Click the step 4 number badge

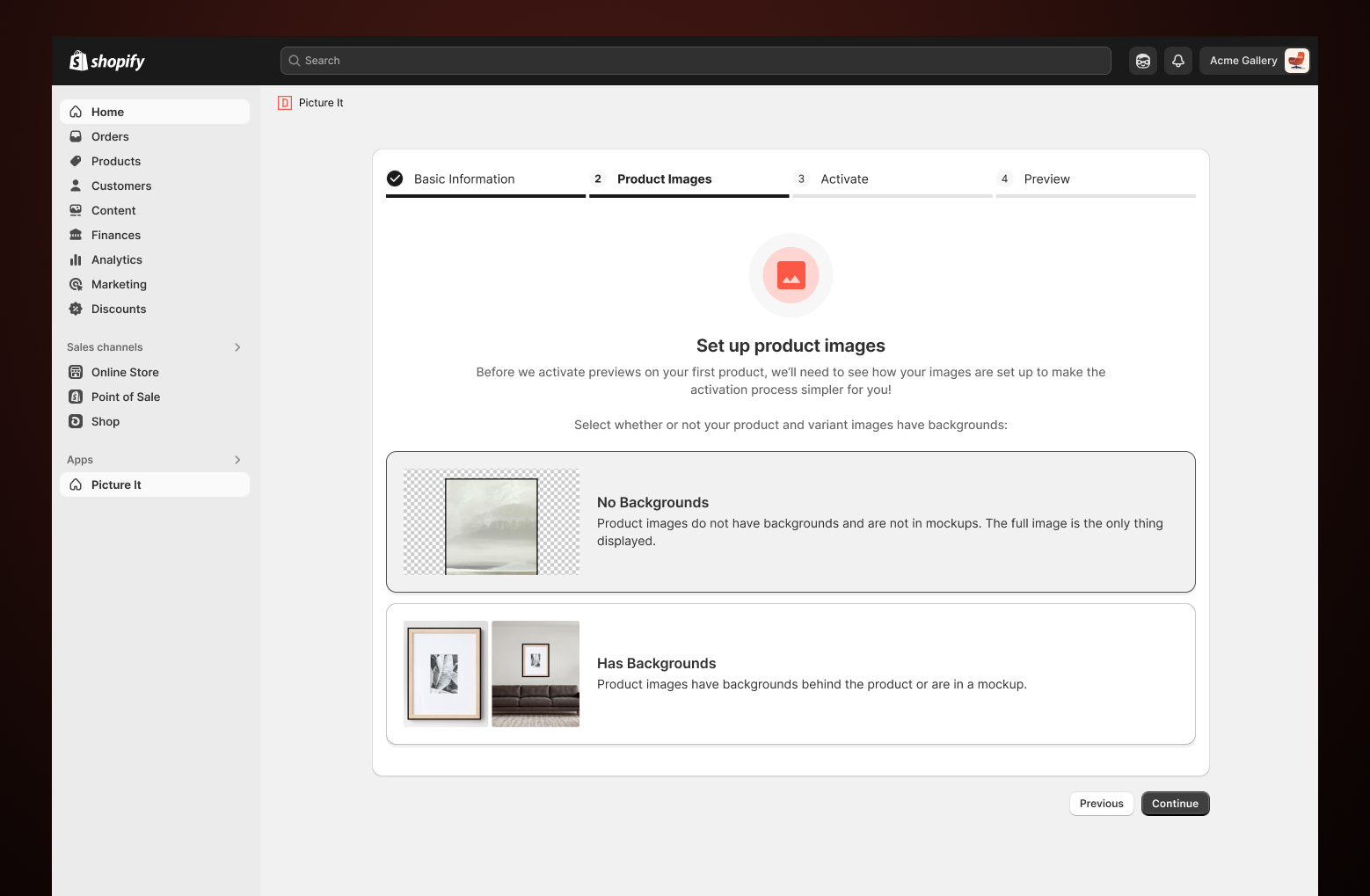coord(1004,178)
